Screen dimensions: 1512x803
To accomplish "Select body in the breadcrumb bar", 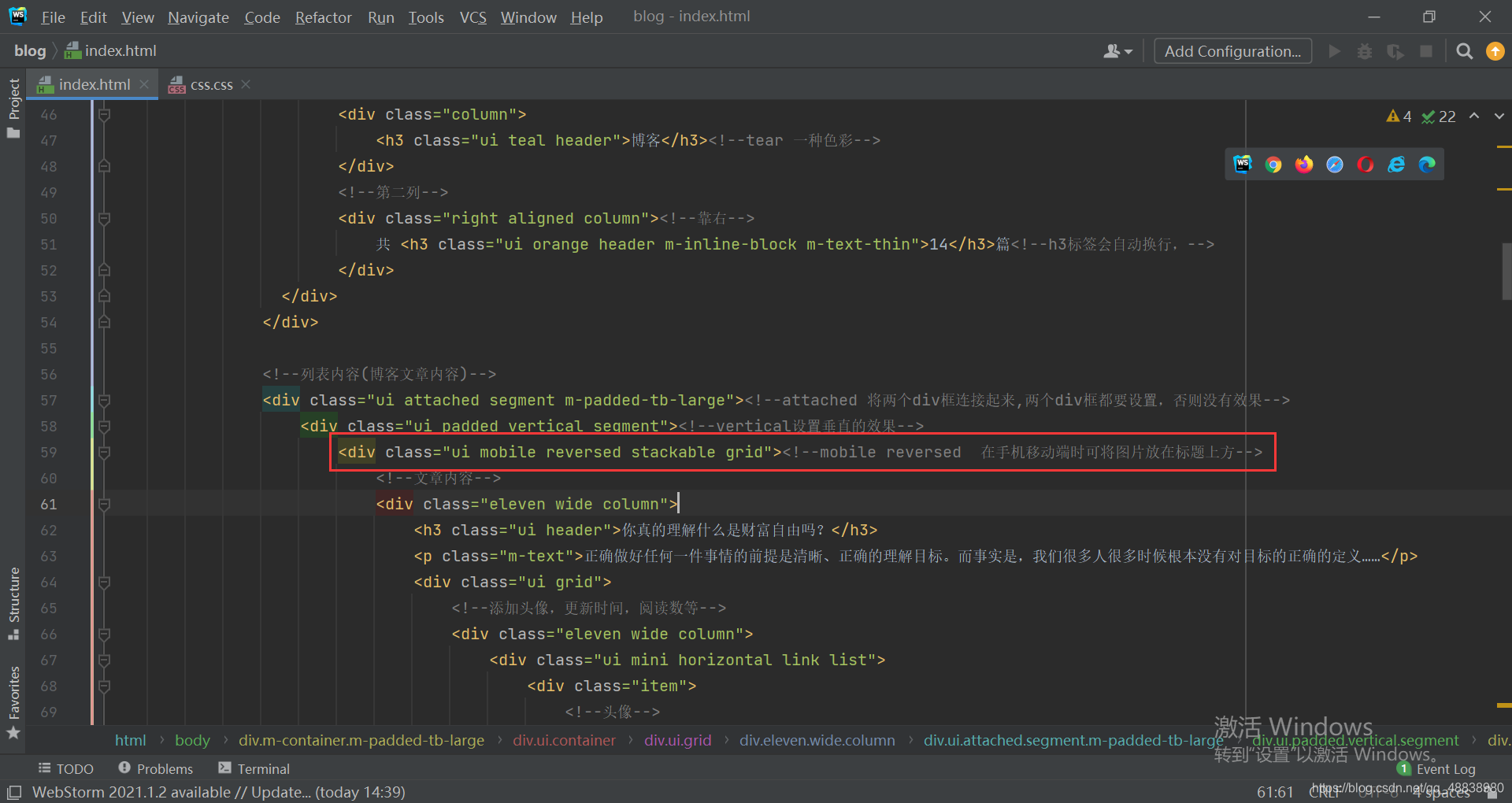I will coord(192,740).
